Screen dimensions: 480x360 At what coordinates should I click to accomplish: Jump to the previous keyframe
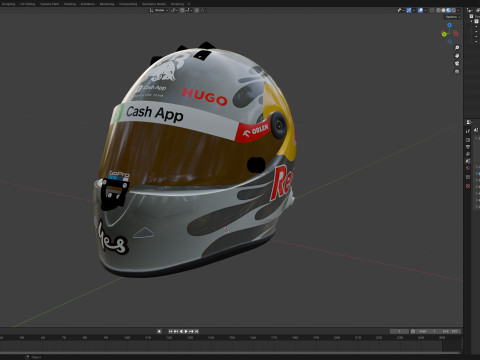pos(176,331)
